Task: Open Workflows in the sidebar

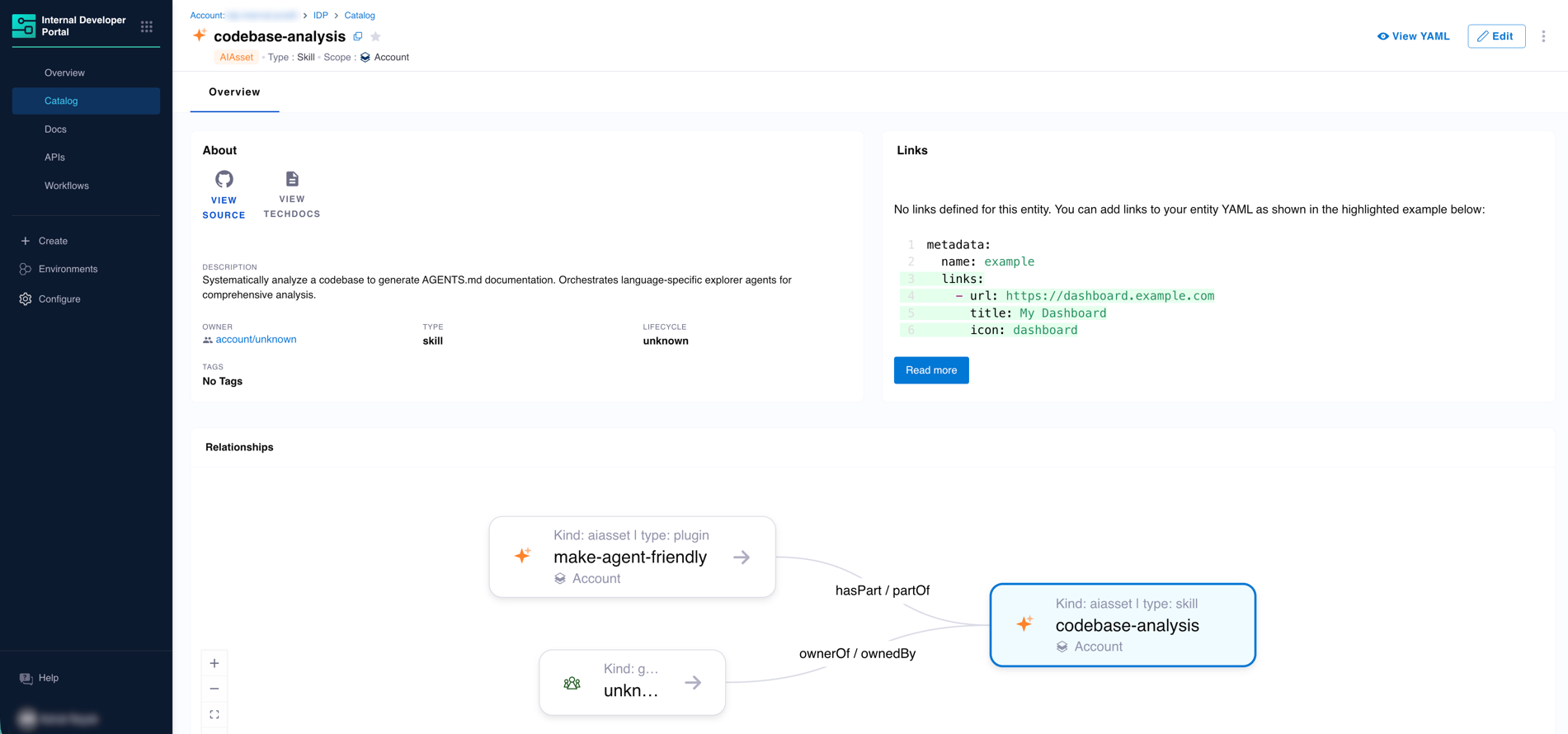Action: pyautogui.click(x=67, y=186)
